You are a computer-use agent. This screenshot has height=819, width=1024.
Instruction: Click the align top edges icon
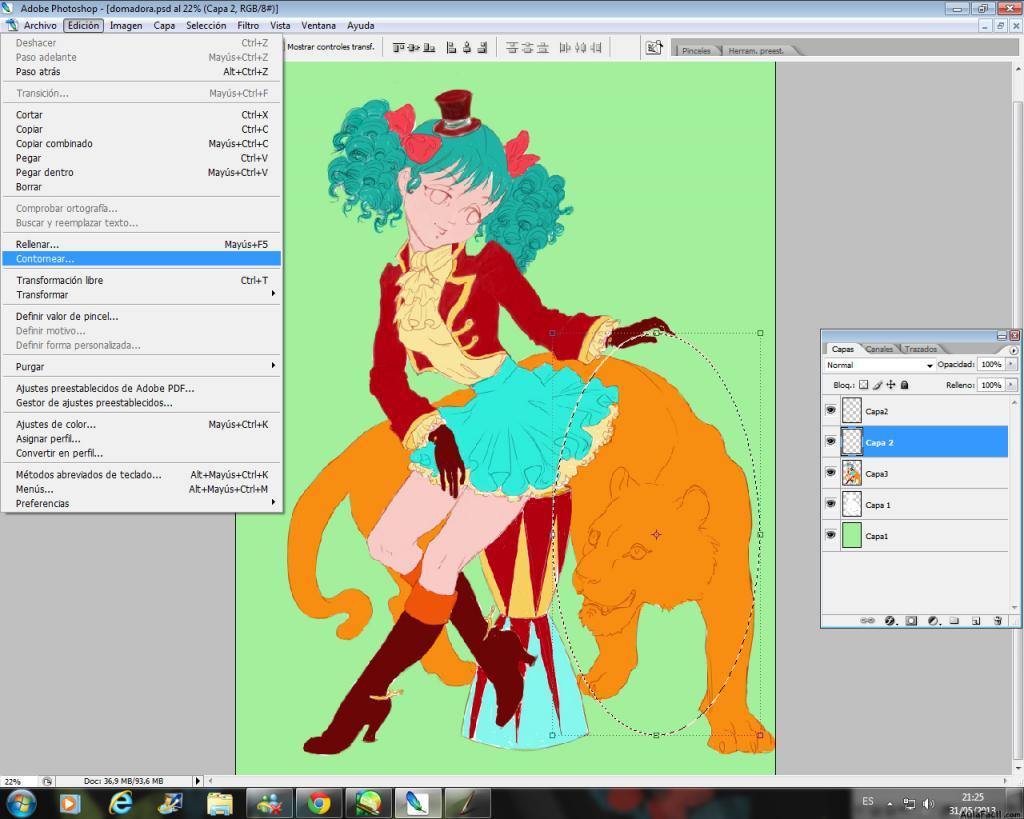398,48
